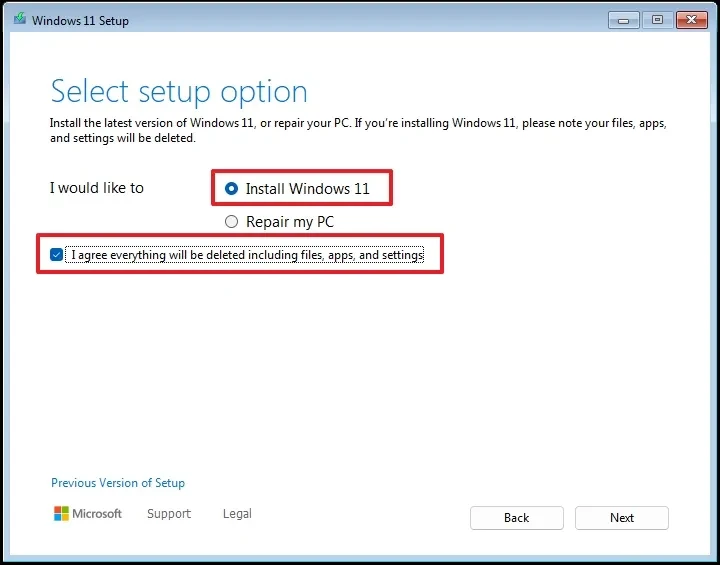The width and height of the screenshot is (720, 565).
Task: Open the Support link
Action: [x=168, y=514]
